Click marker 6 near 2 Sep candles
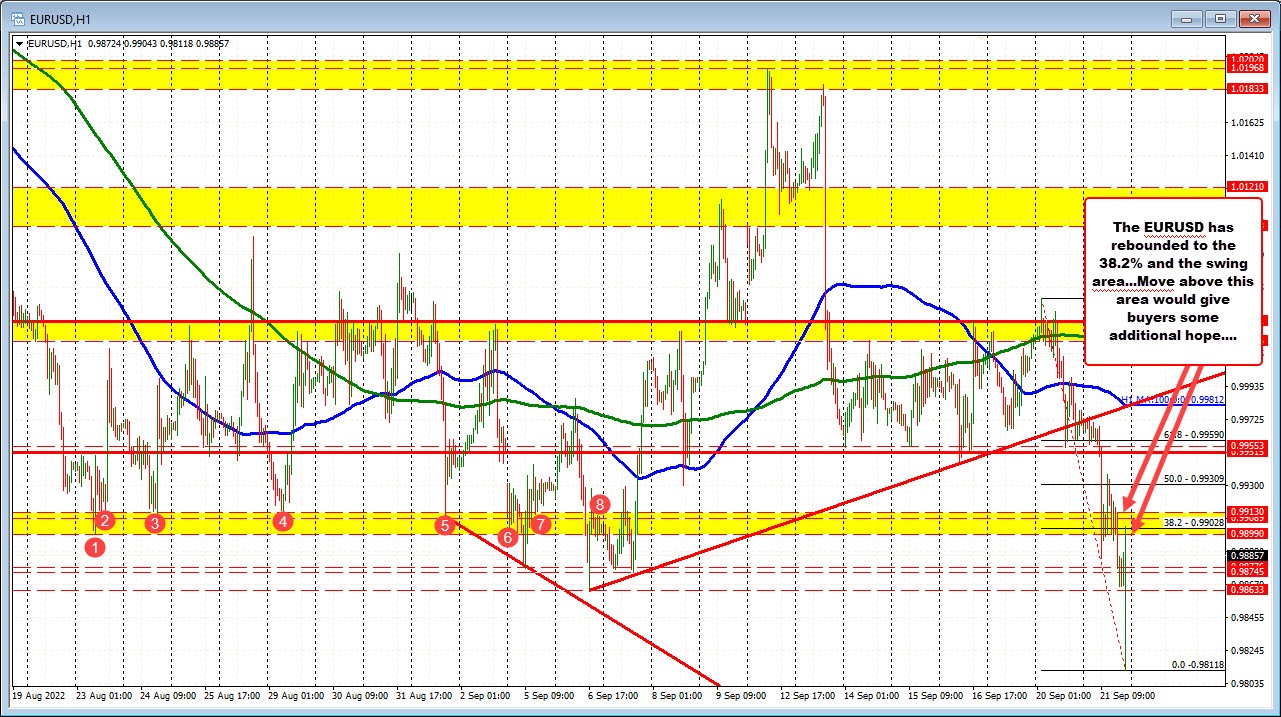The height and width of the screenshot is (717, 1281). tap(507, 538)
